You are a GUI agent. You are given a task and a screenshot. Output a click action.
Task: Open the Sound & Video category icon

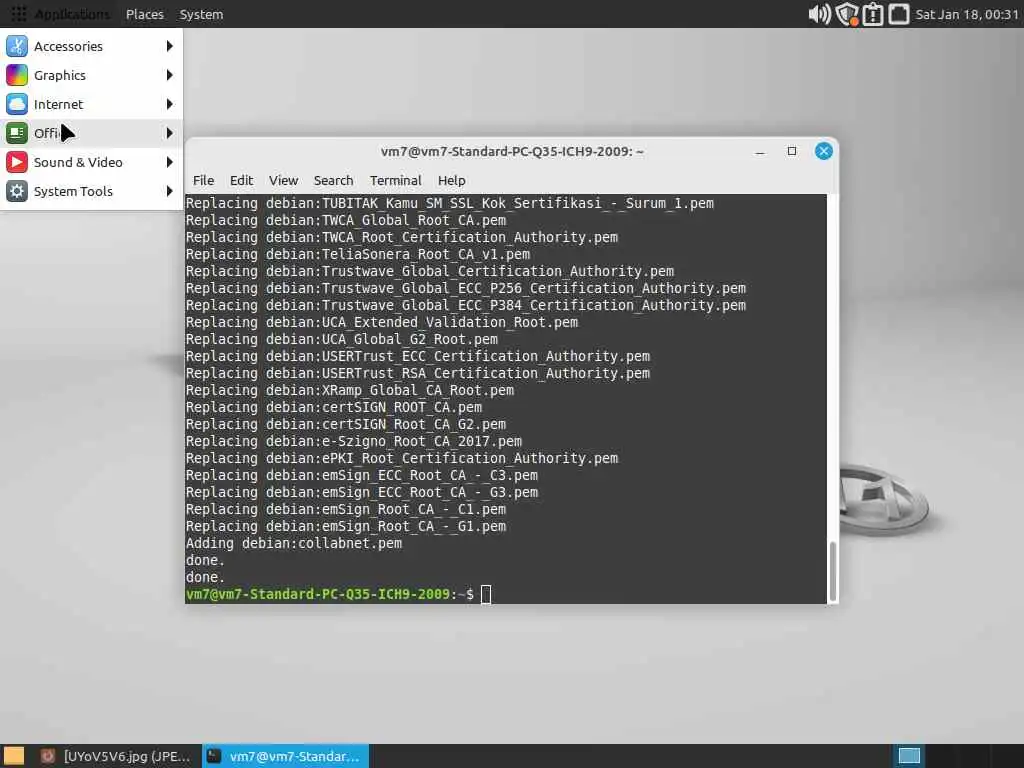pyautogui.click(x=17, y=162)
